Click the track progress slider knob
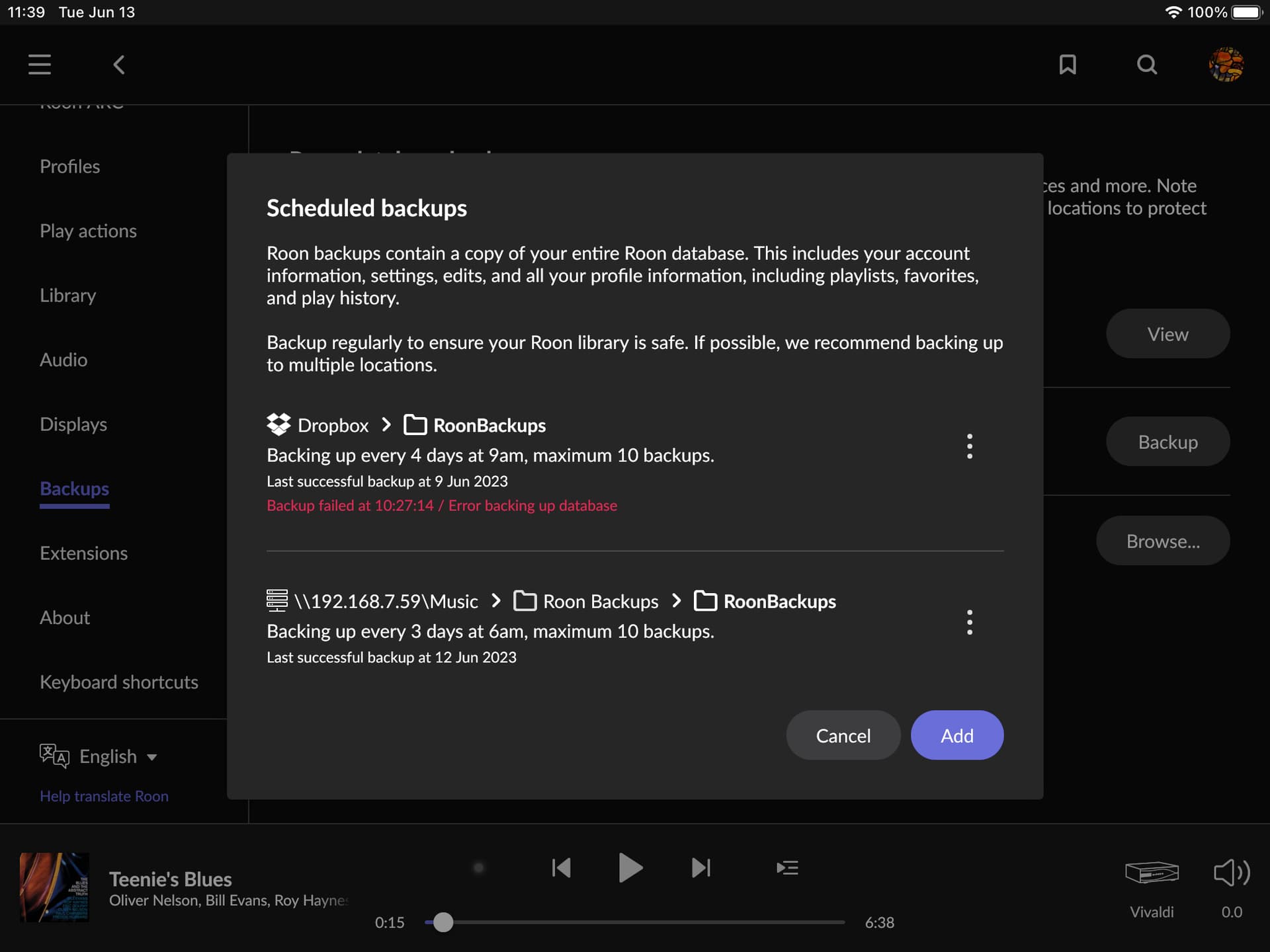 (443, 922)
